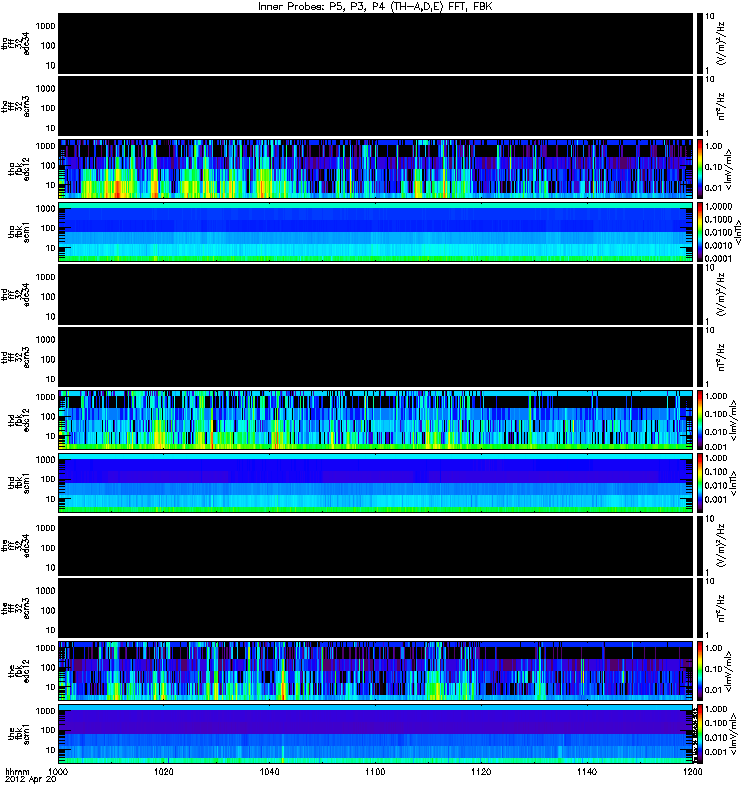Click the "1040" time axis label
The height and width of the screenshot is (800, 750).
(x=269, y=772)
